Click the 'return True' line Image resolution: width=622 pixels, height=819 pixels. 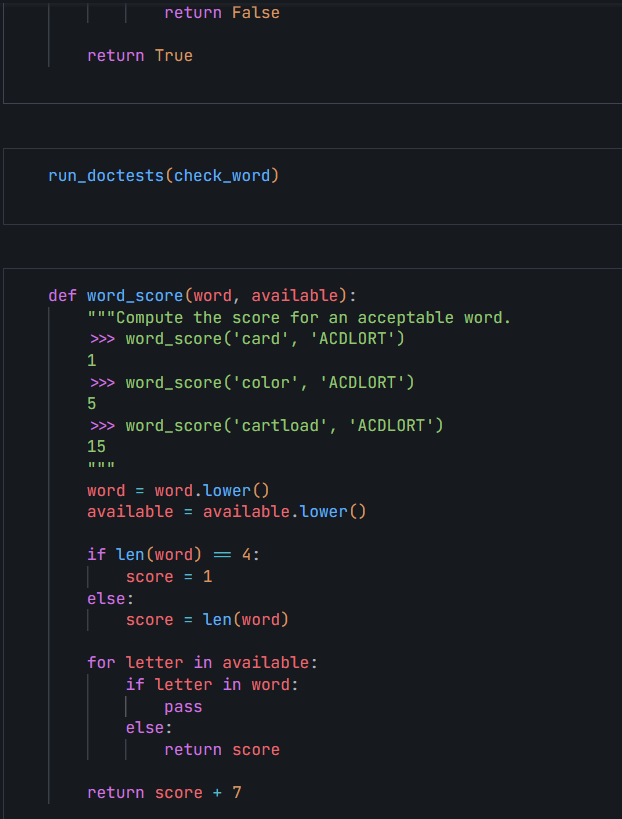140,55
